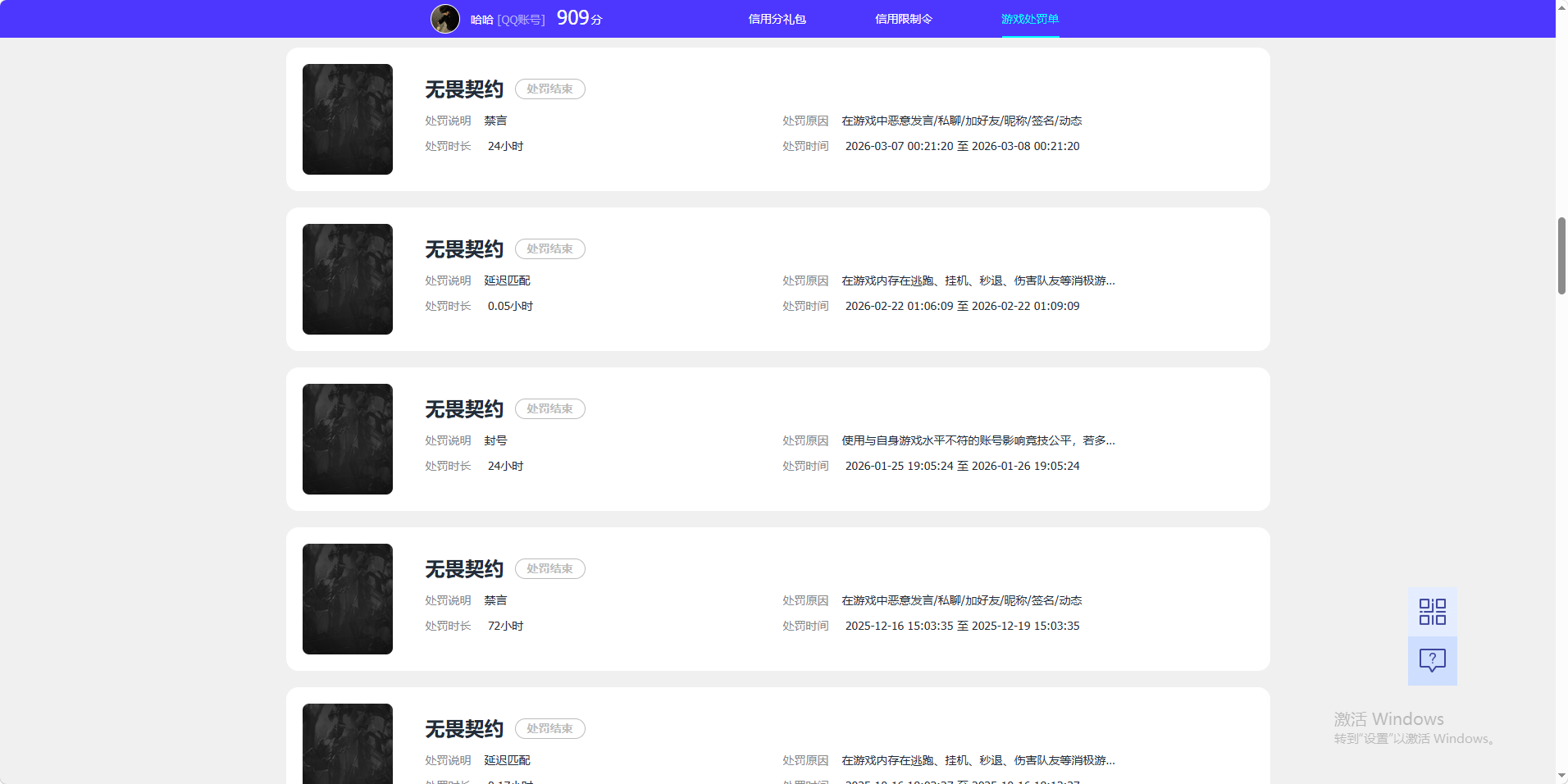1568x784 pixels.
Task: Click the 处罚结束 badge on the first record
Action: 549,89
